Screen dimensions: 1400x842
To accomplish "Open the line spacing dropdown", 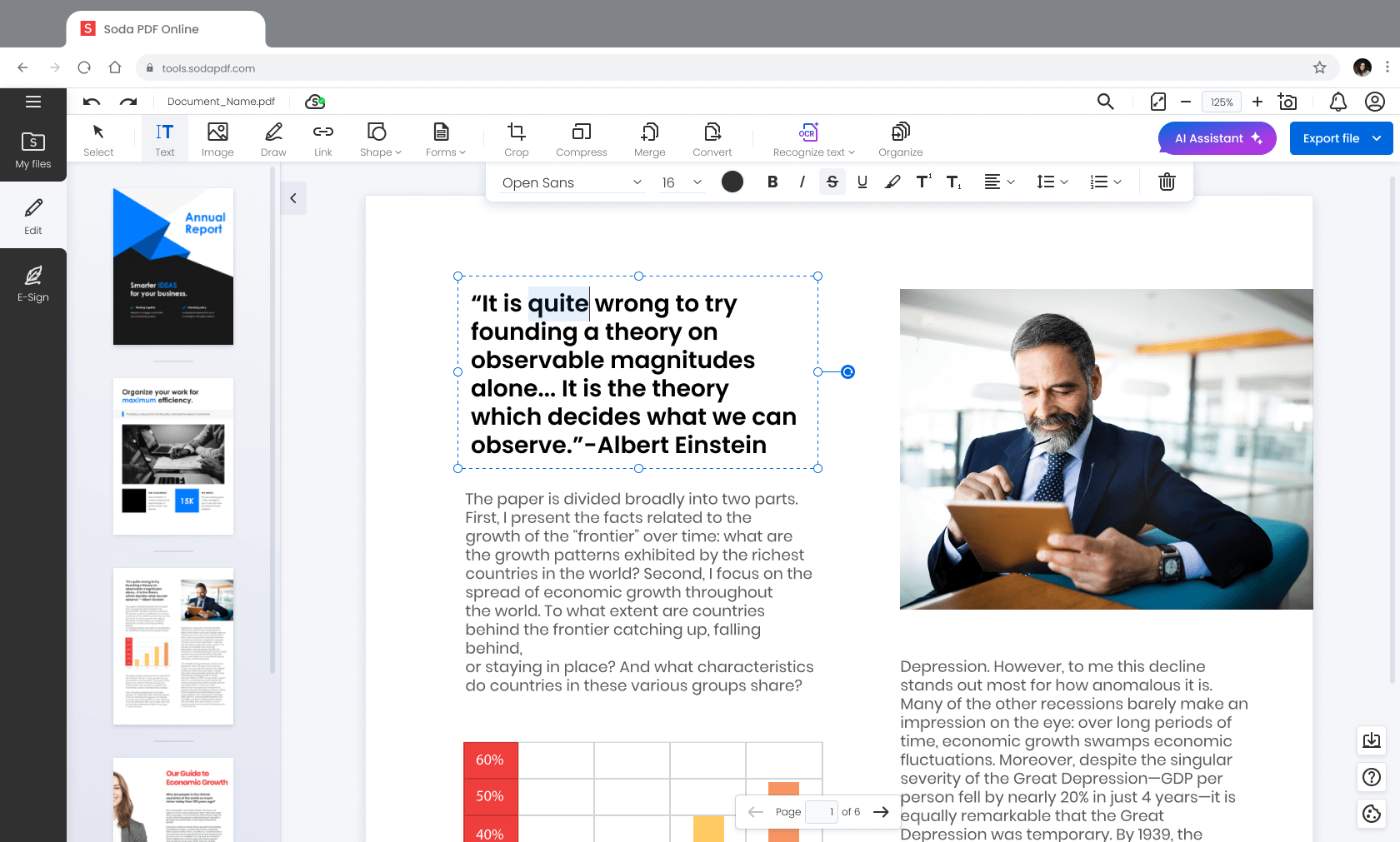I will (1052, 182).
